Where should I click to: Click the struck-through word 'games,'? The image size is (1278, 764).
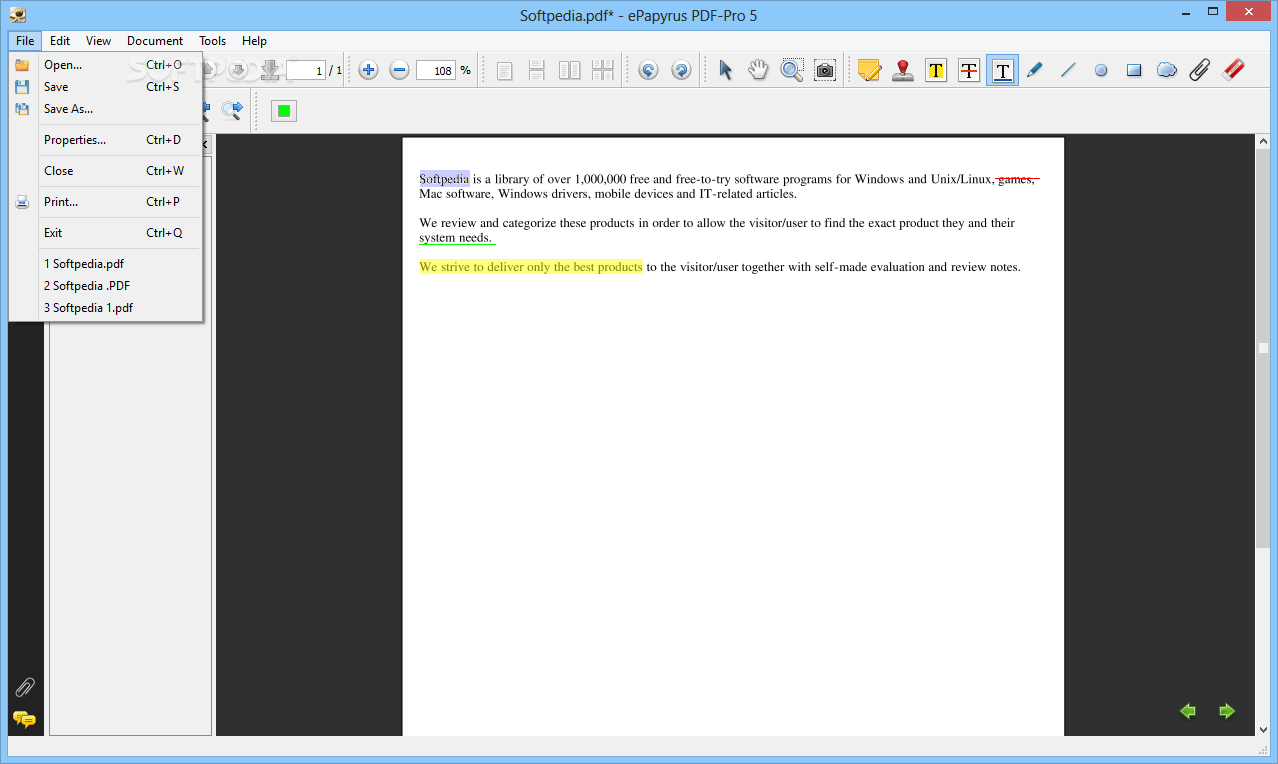click(x=1017, y=179)
